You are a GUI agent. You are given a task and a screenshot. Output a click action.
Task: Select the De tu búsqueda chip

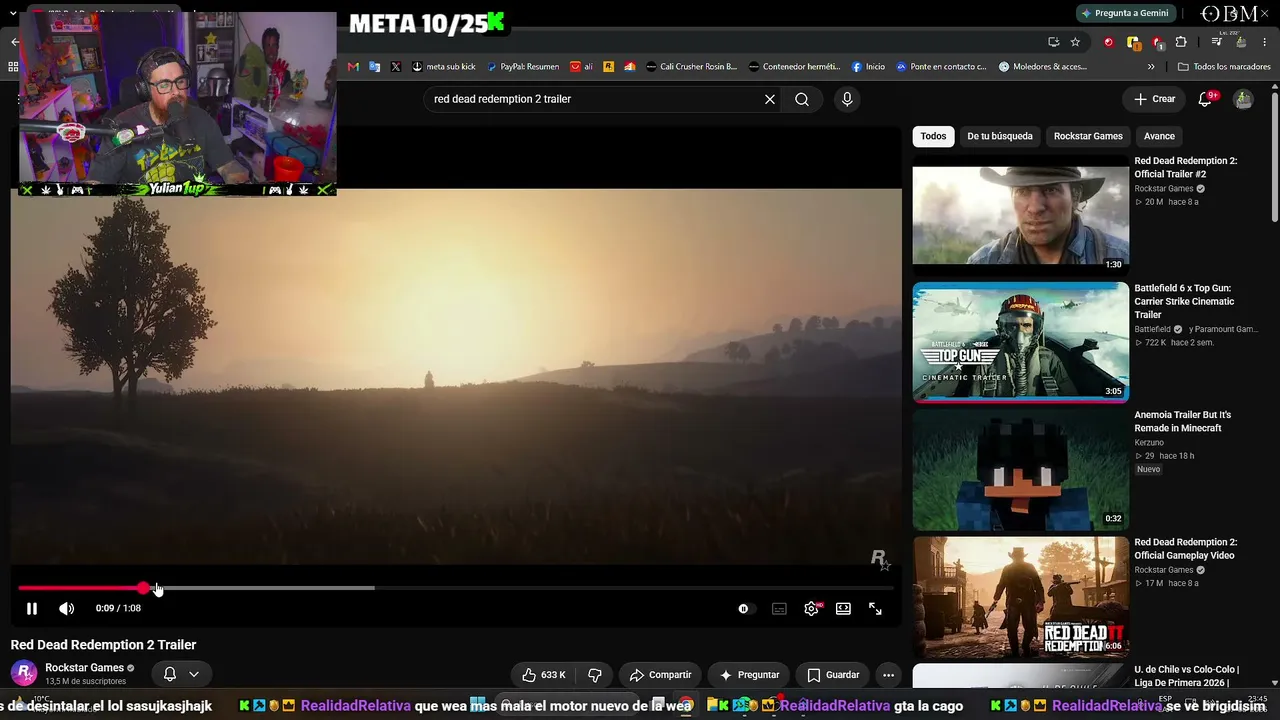1000,136
